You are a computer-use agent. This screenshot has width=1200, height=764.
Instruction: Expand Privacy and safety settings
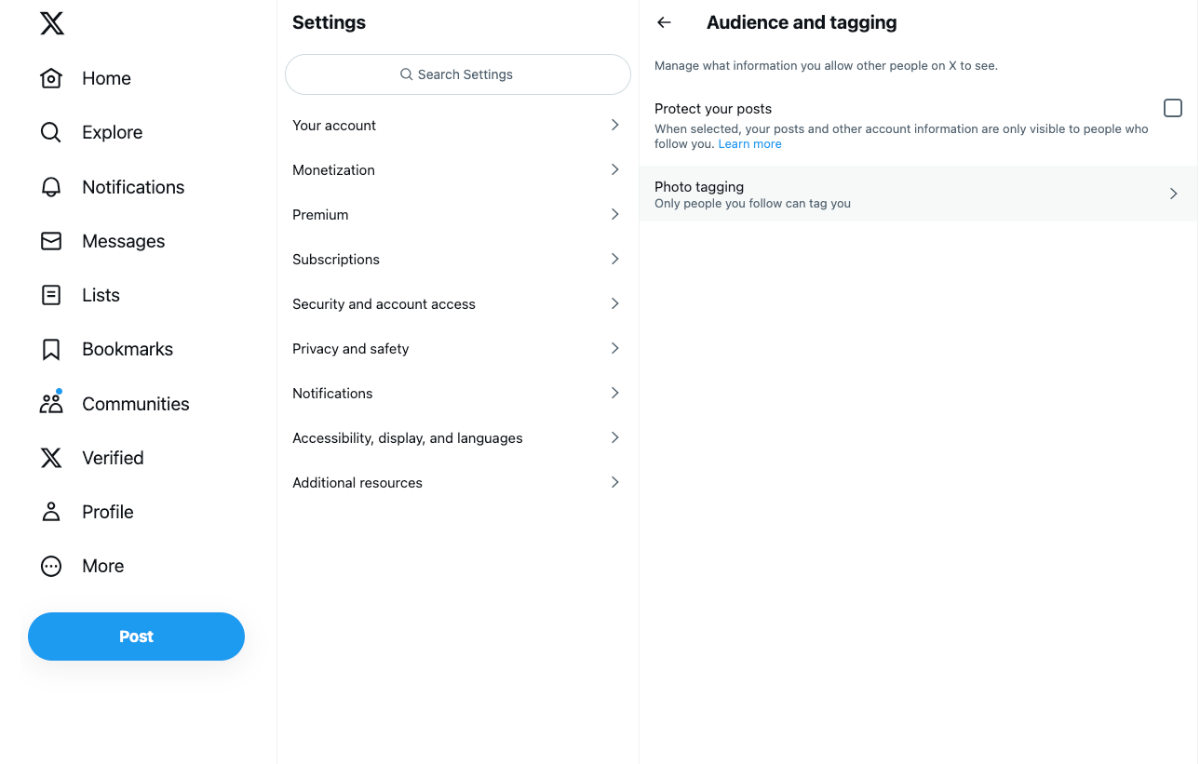[456, 348]
